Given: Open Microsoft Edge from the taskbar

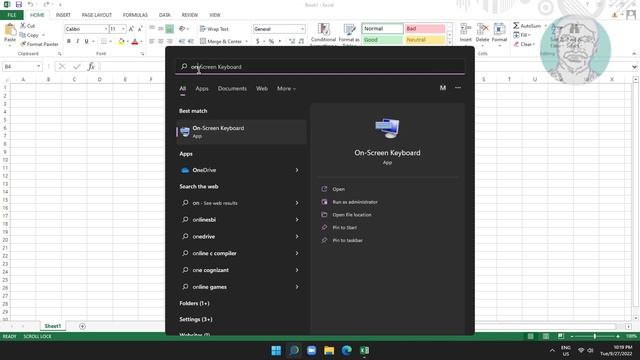Looking at the screenshot, I should [x=347, y=351].
